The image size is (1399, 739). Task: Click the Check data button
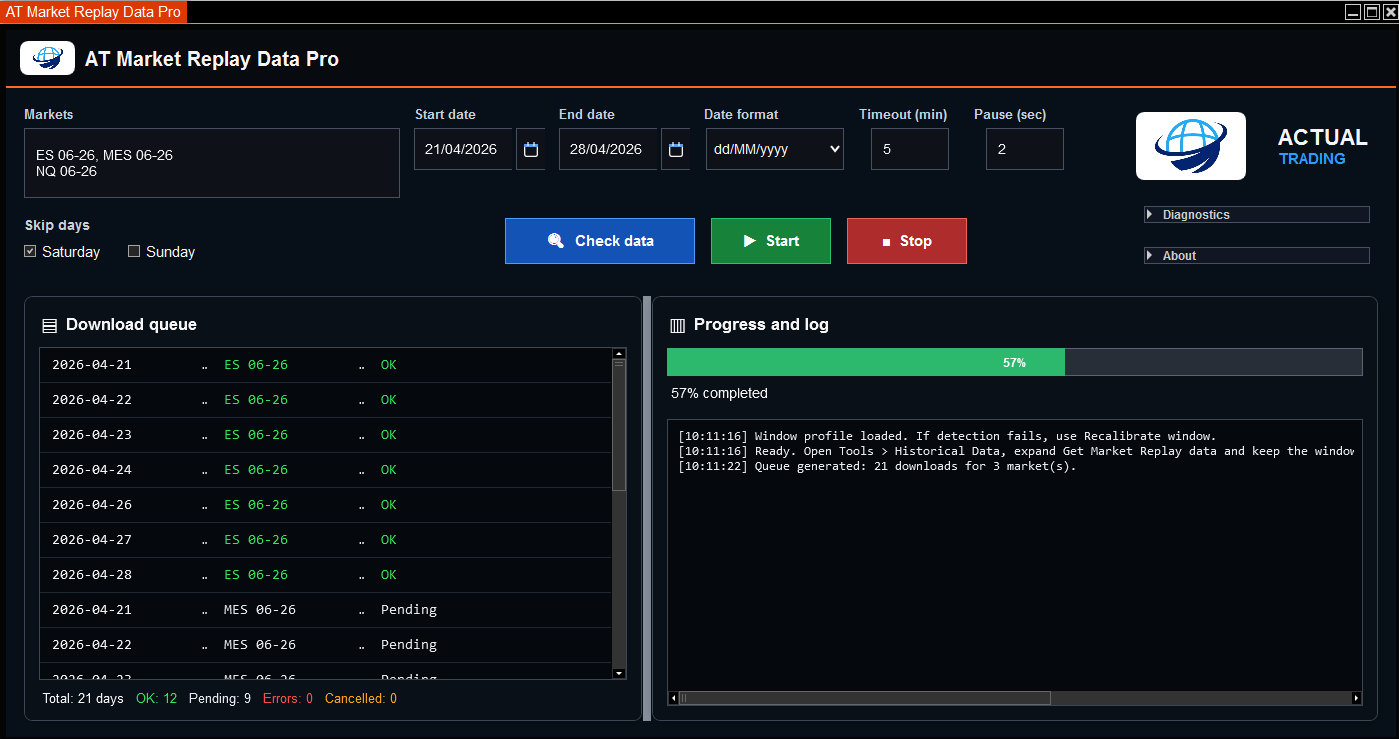pyautogui.click(x=600, y=241)
